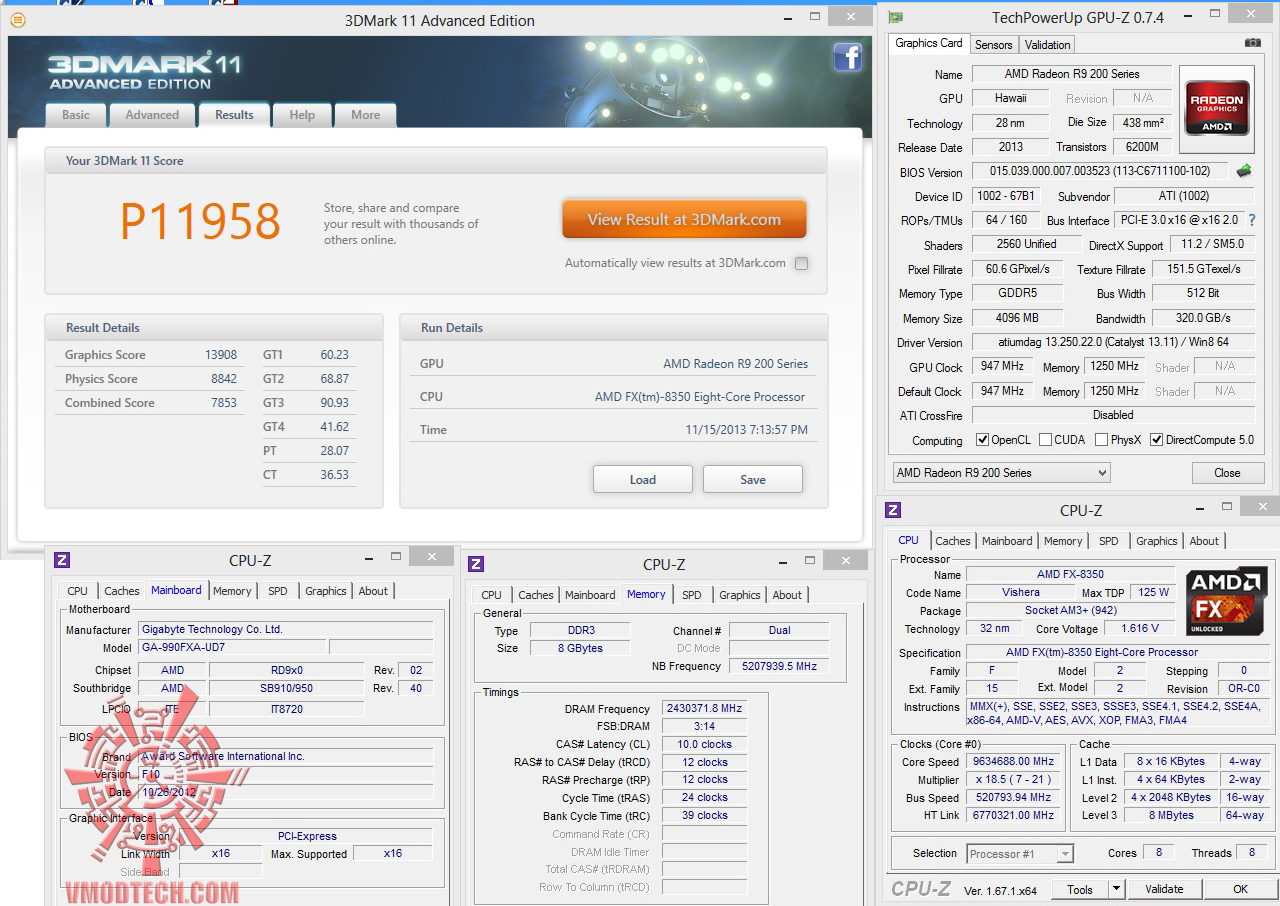
Task: Click the GPU-Z screenshot camera icon
Action: point(1252,43)
